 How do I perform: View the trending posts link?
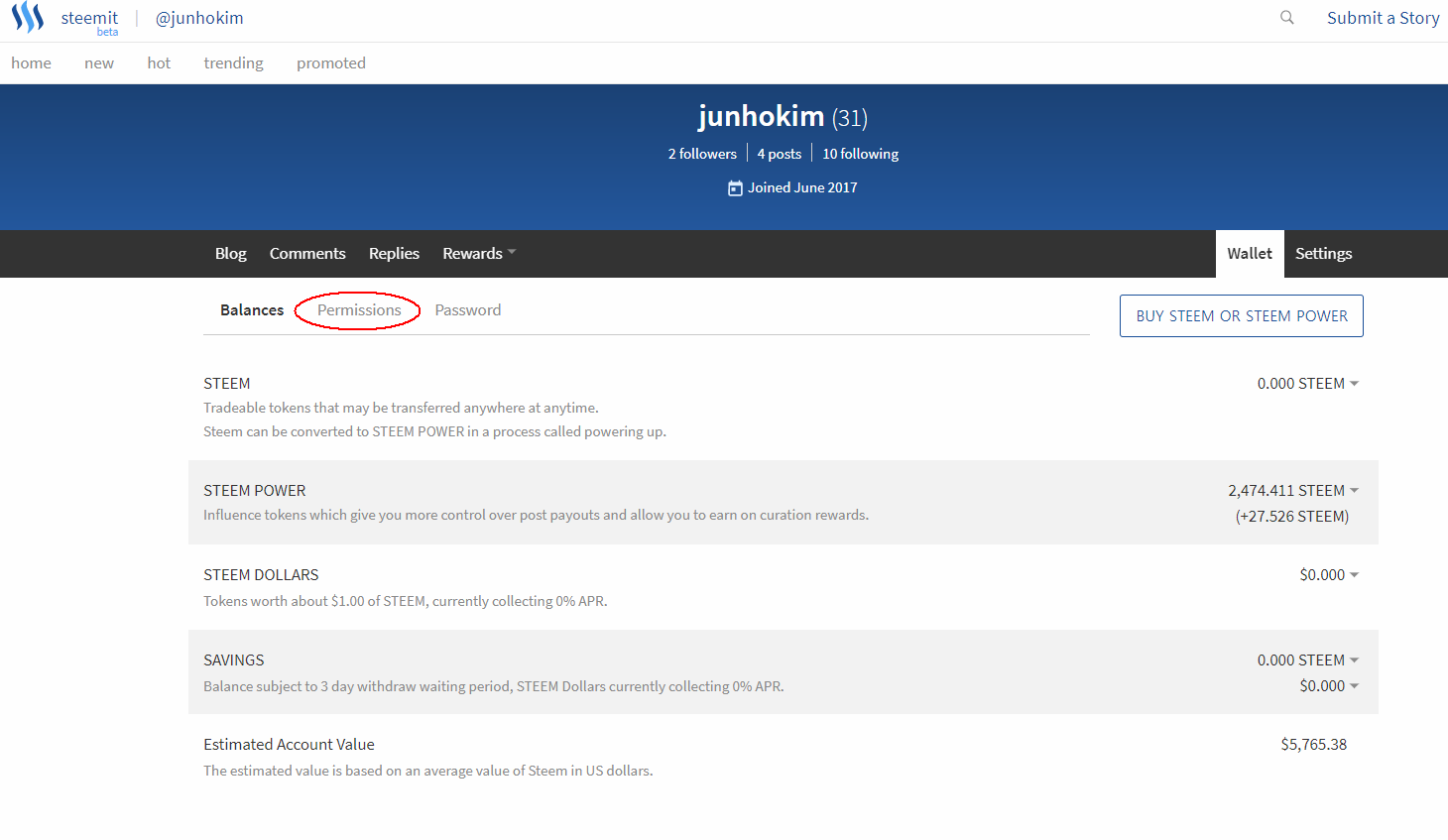tap(234, 63)
